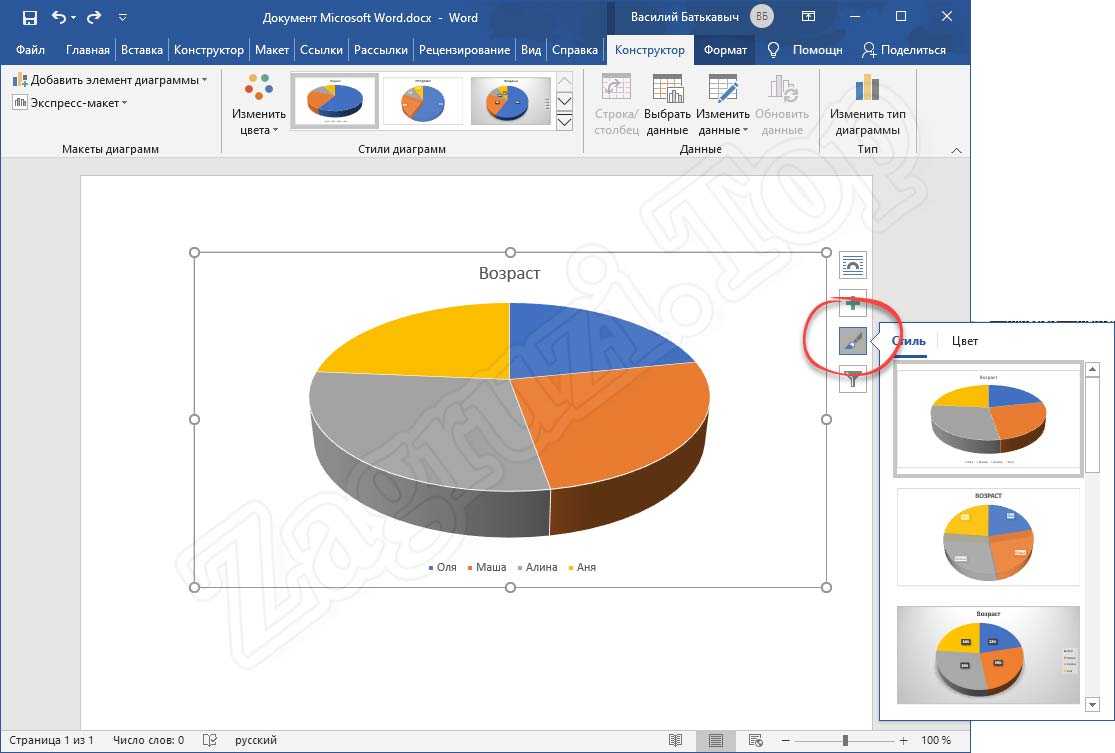Click the русский language indicator

click(256, 740)
